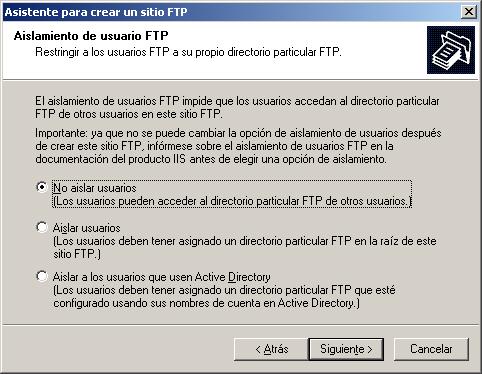This screenshot has width=482, height=374.
Task: Click the 'documentación del producto IIS' text line
Action: [x=211, y=159]
